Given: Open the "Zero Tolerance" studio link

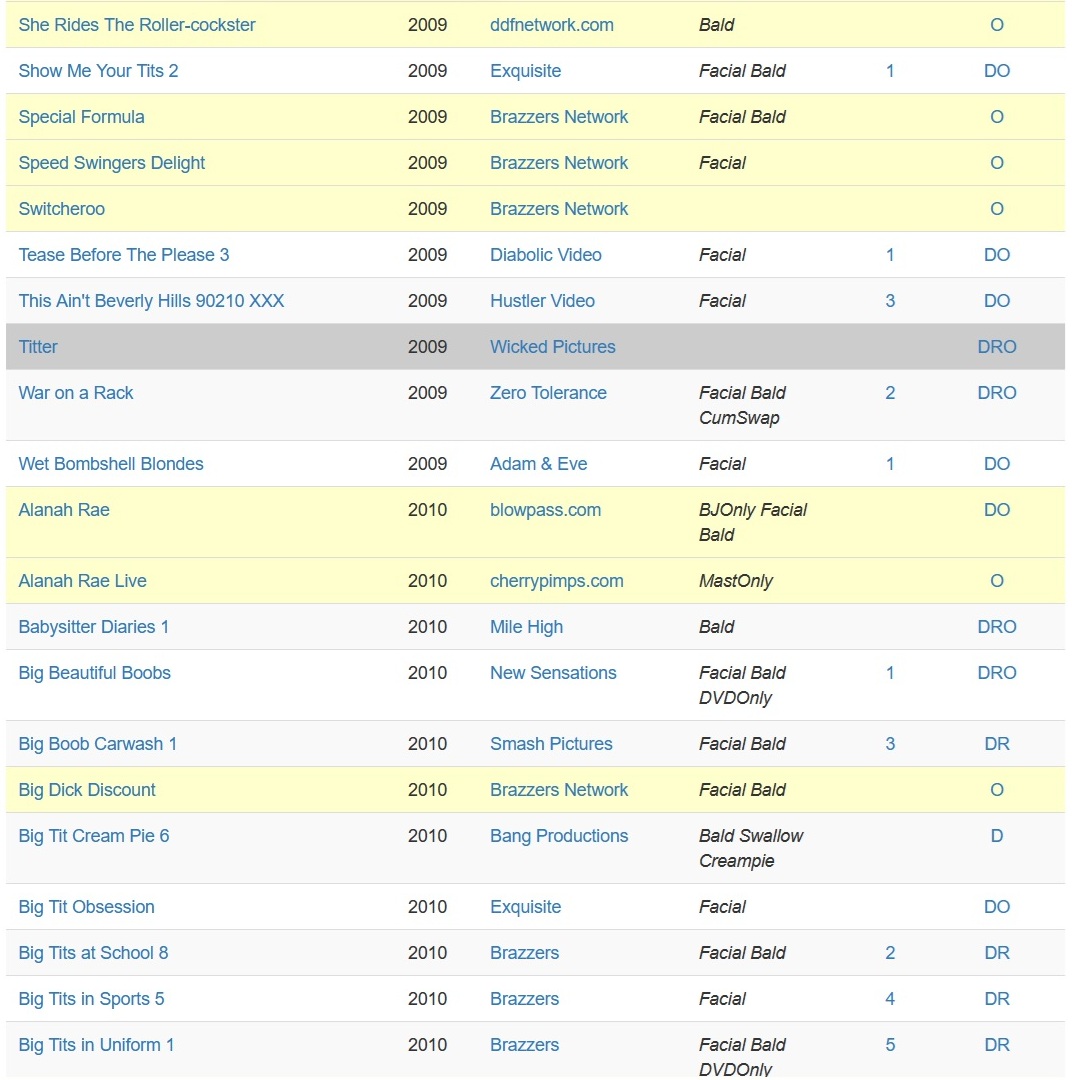Looking at the screenshot, I should tap(548, 393).
